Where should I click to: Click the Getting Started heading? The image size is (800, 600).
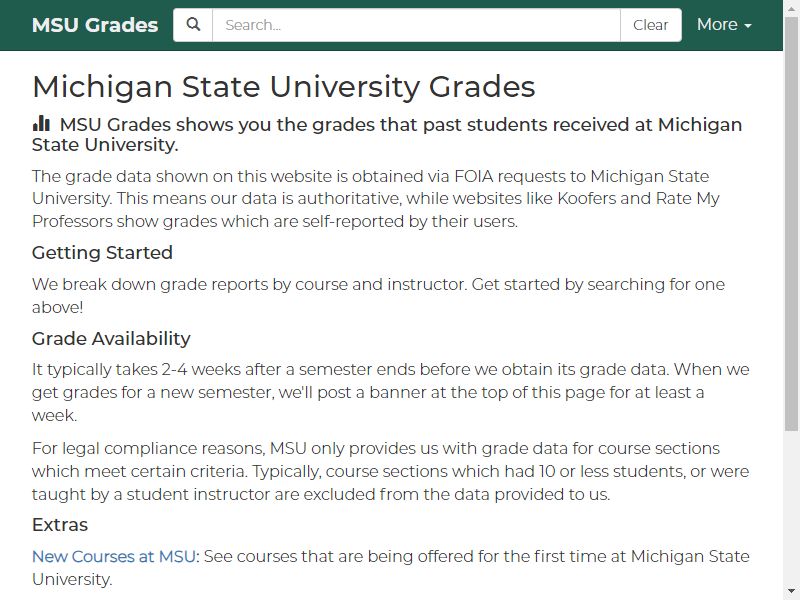click(x=102, y=253)
